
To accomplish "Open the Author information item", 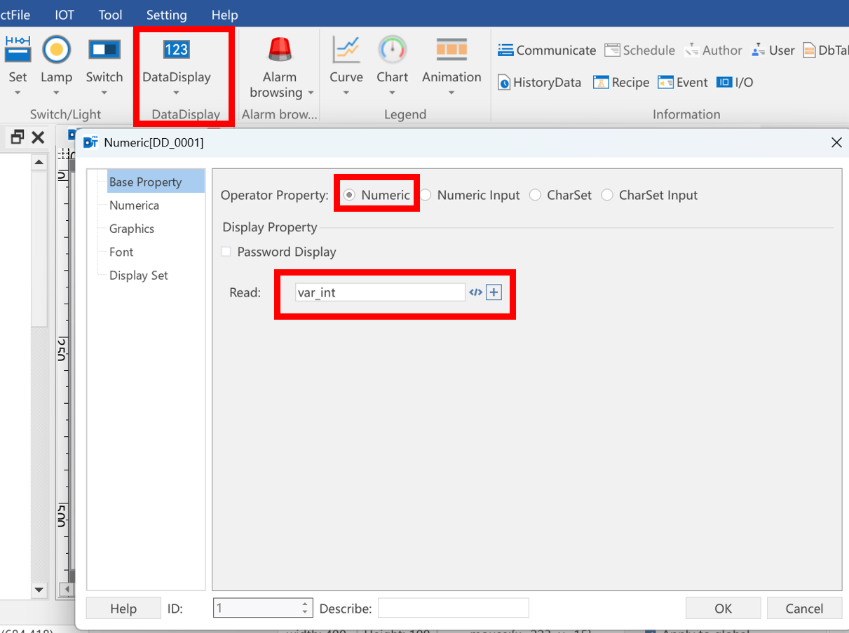I will tap(713, 50).
